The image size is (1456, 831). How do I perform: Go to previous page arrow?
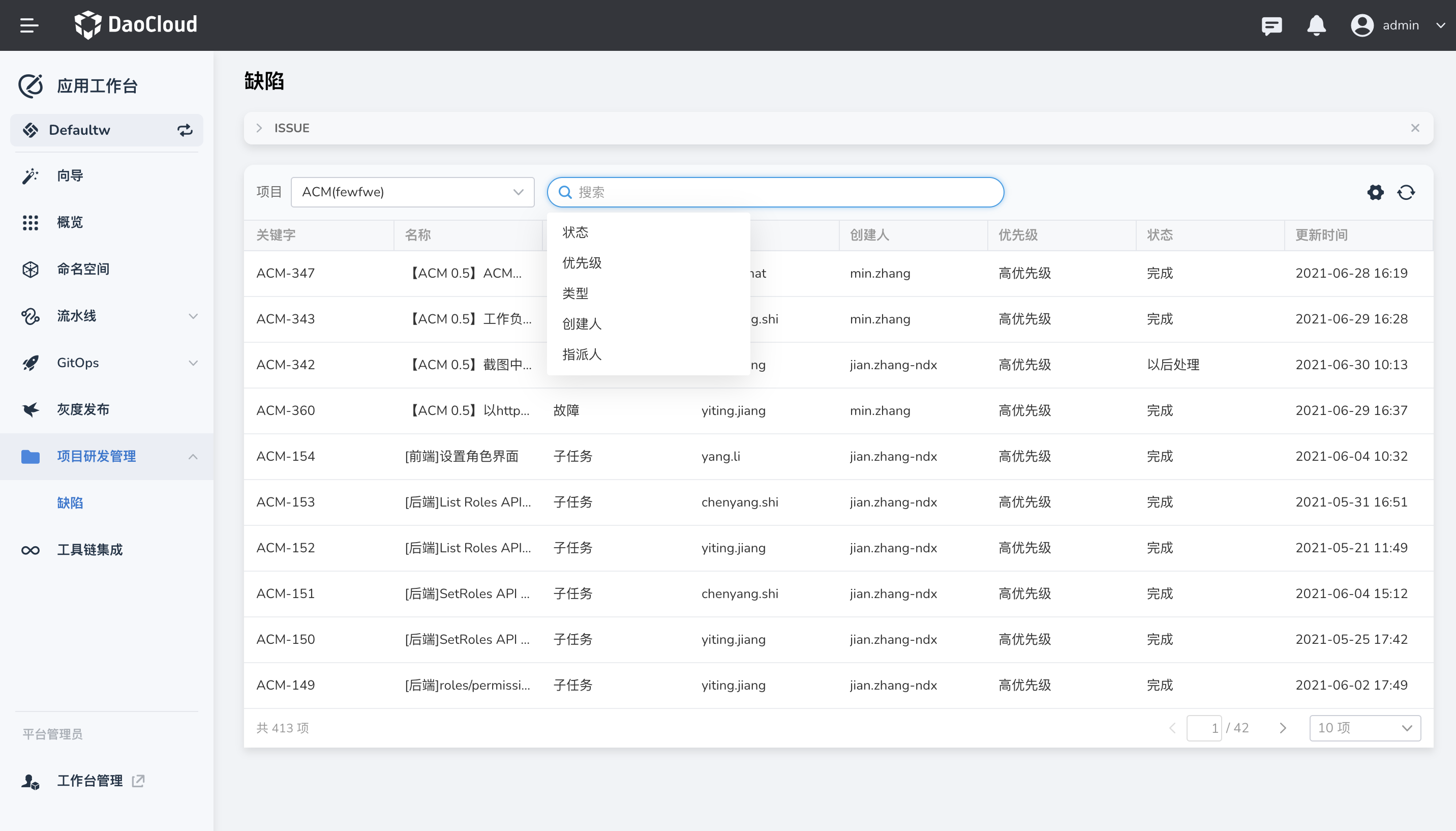pyautogui.click(x=1172, y=728)
